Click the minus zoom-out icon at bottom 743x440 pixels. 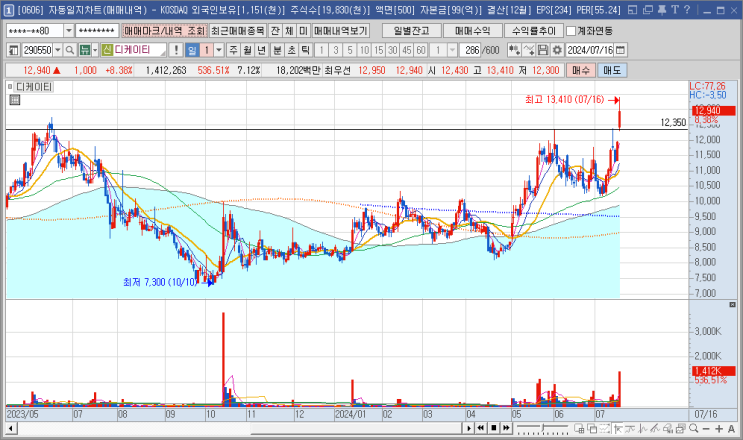[706, 429]
